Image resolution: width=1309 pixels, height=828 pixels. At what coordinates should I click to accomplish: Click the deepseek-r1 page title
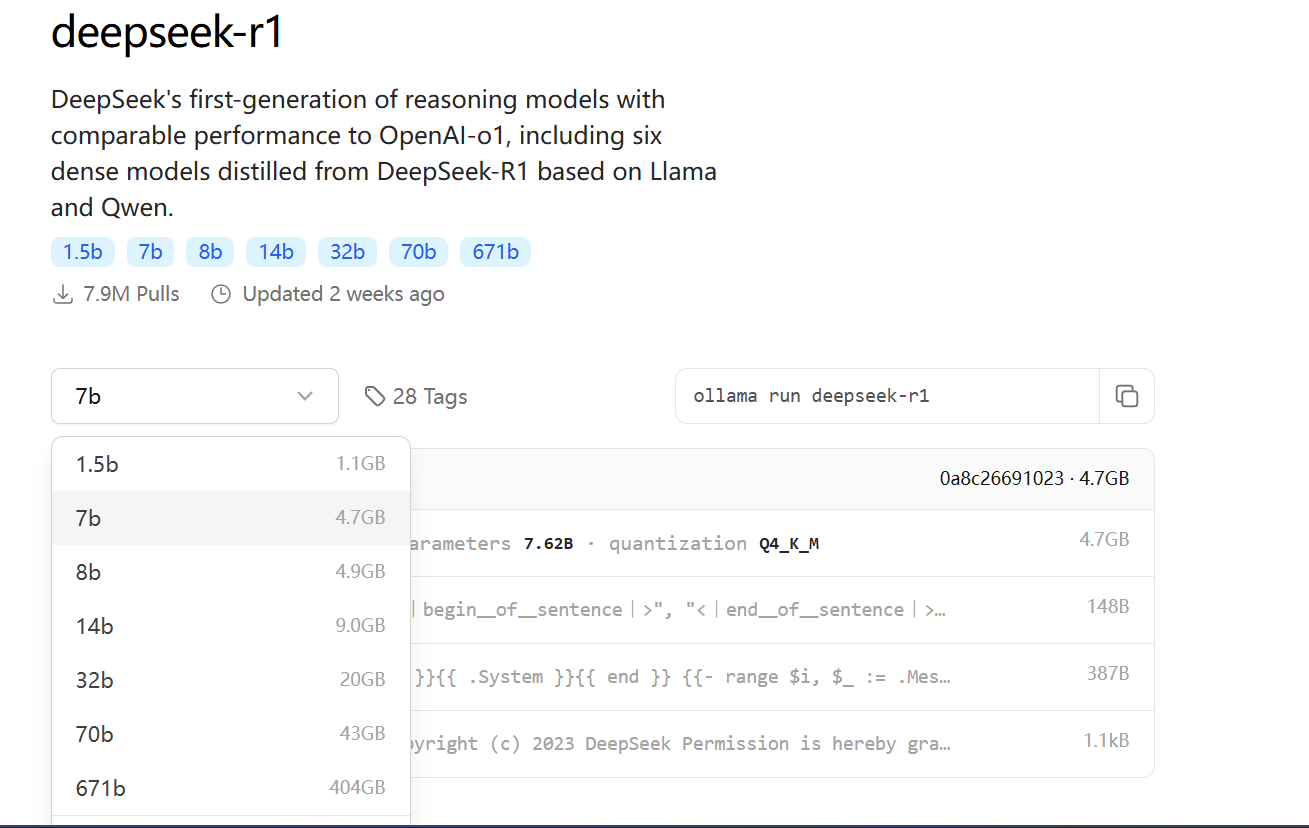point(166,33)
